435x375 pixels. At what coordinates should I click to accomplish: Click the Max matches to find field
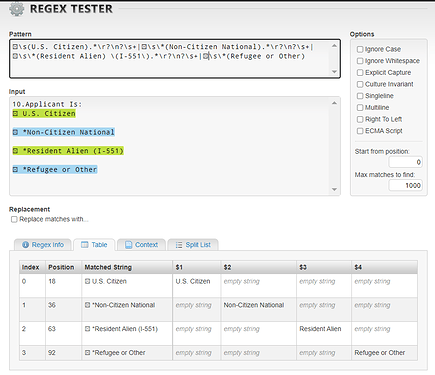(405, 185)
